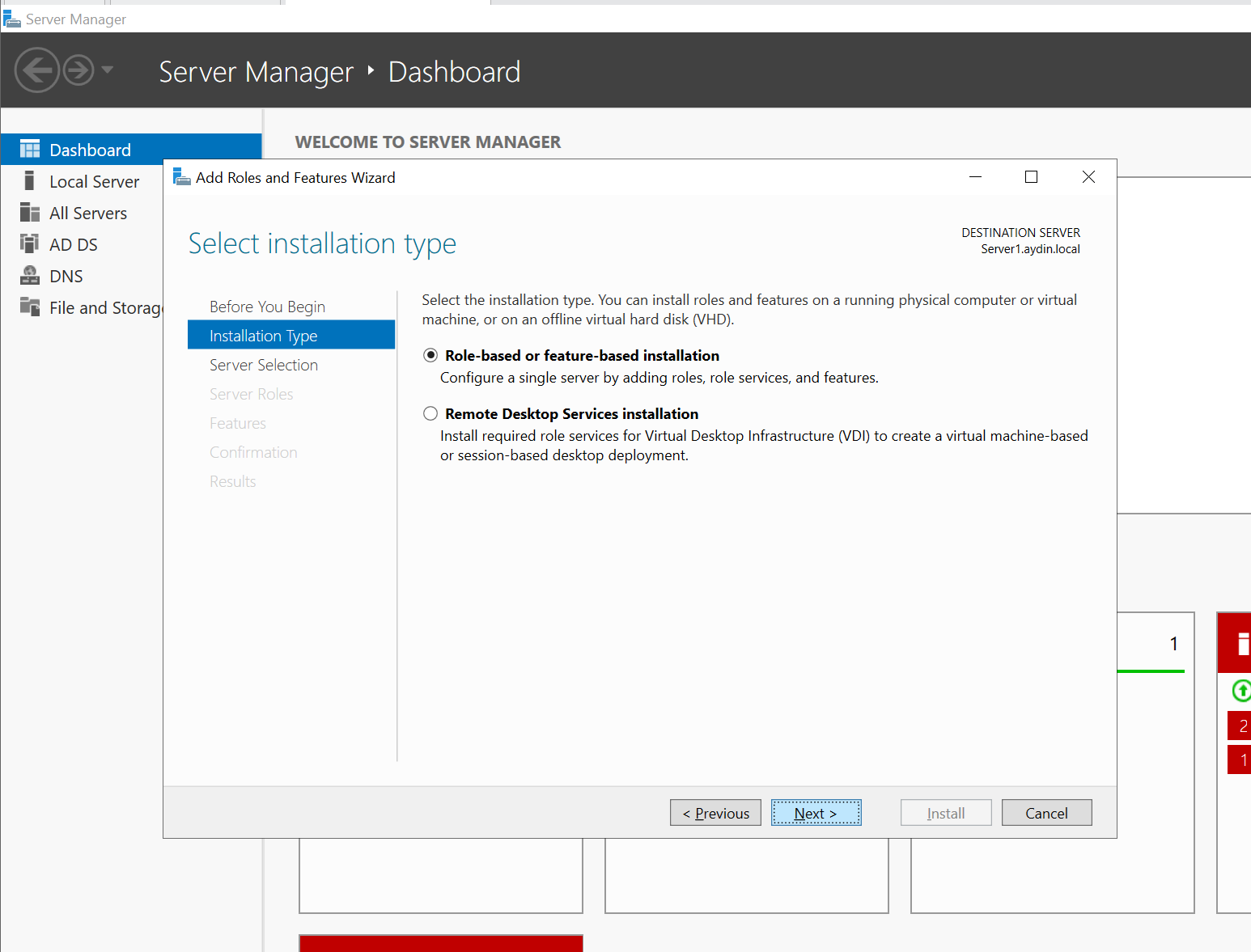Open the Before You Begin wizard step
Image resolution: width=1251 pixels, height=952 pixels.
pyautogui.click(x=267, y=307)
